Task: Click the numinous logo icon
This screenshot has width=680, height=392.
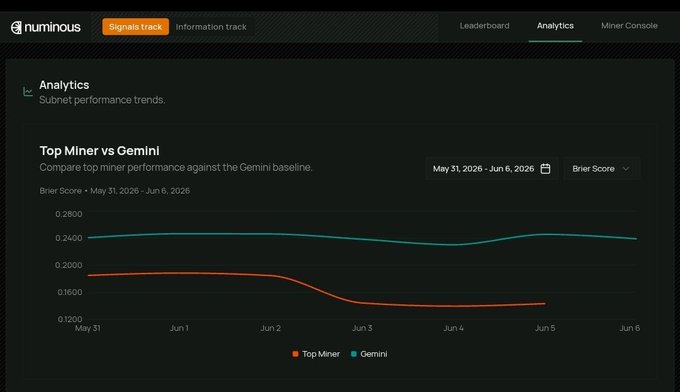Action: [x=16, y=27]
